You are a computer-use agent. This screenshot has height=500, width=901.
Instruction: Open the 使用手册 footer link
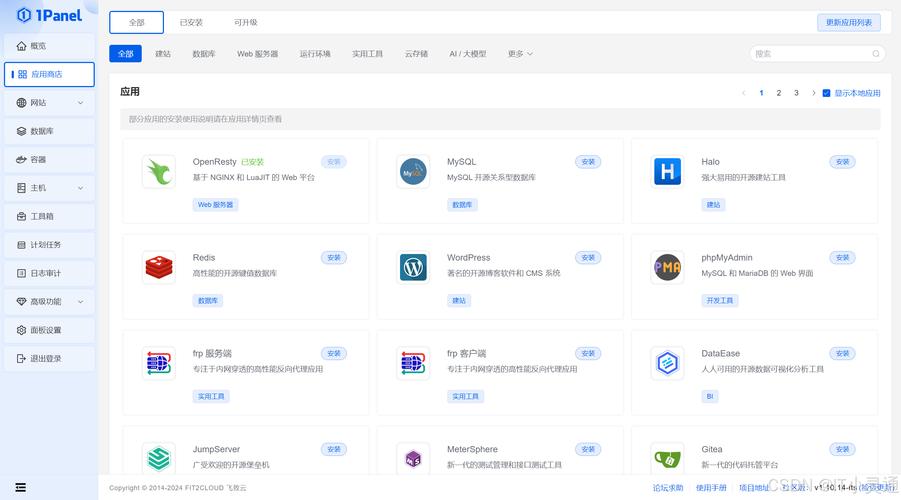711,488
